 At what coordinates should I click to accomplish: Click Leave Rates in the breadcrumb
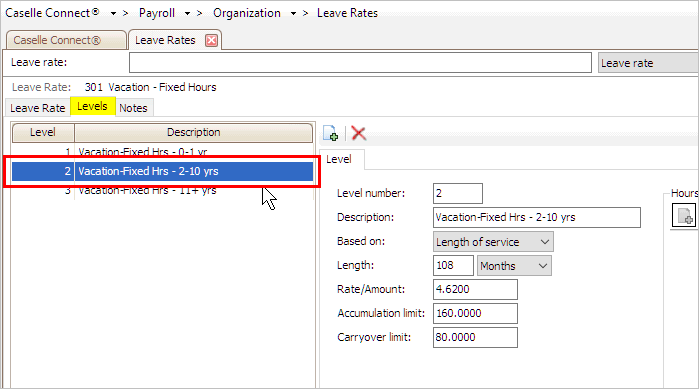coord(347,13)
